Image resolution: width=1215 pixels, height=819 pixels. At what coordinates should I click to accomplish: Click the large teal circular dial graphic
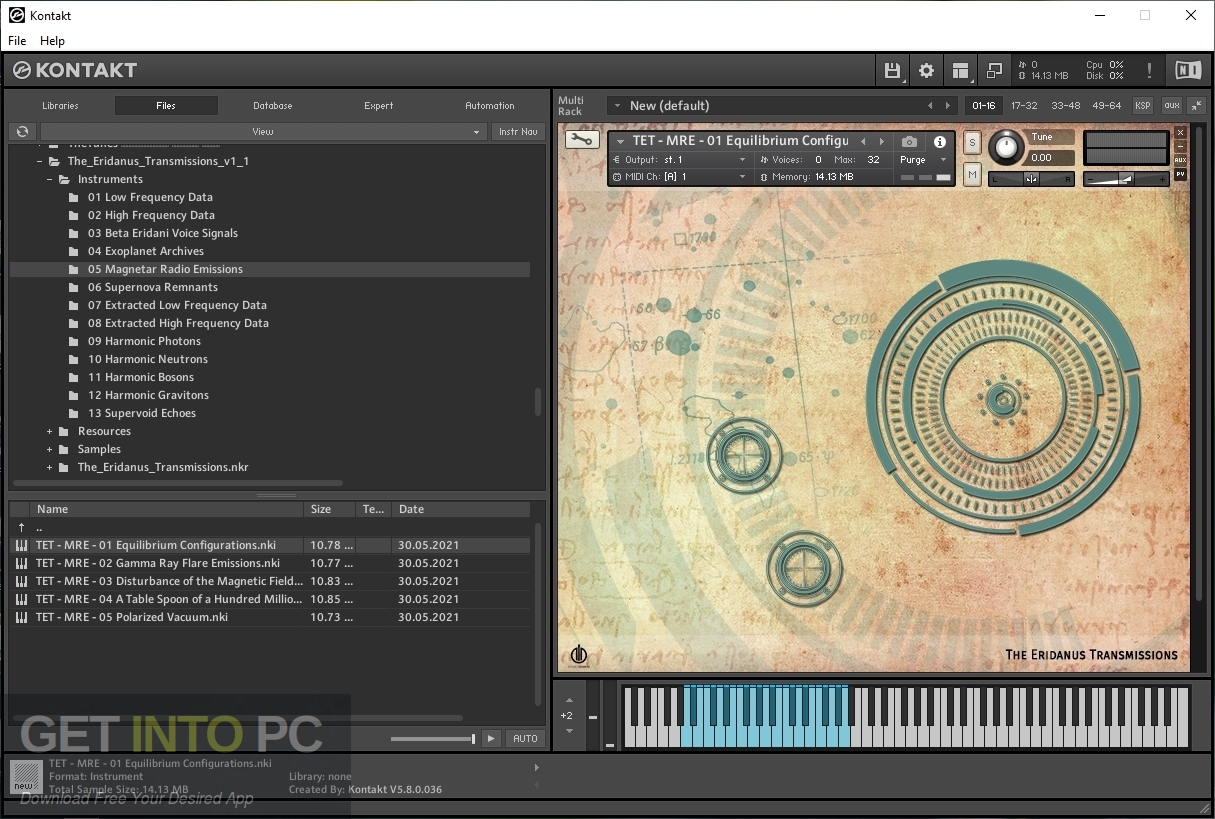(1002, 400)
